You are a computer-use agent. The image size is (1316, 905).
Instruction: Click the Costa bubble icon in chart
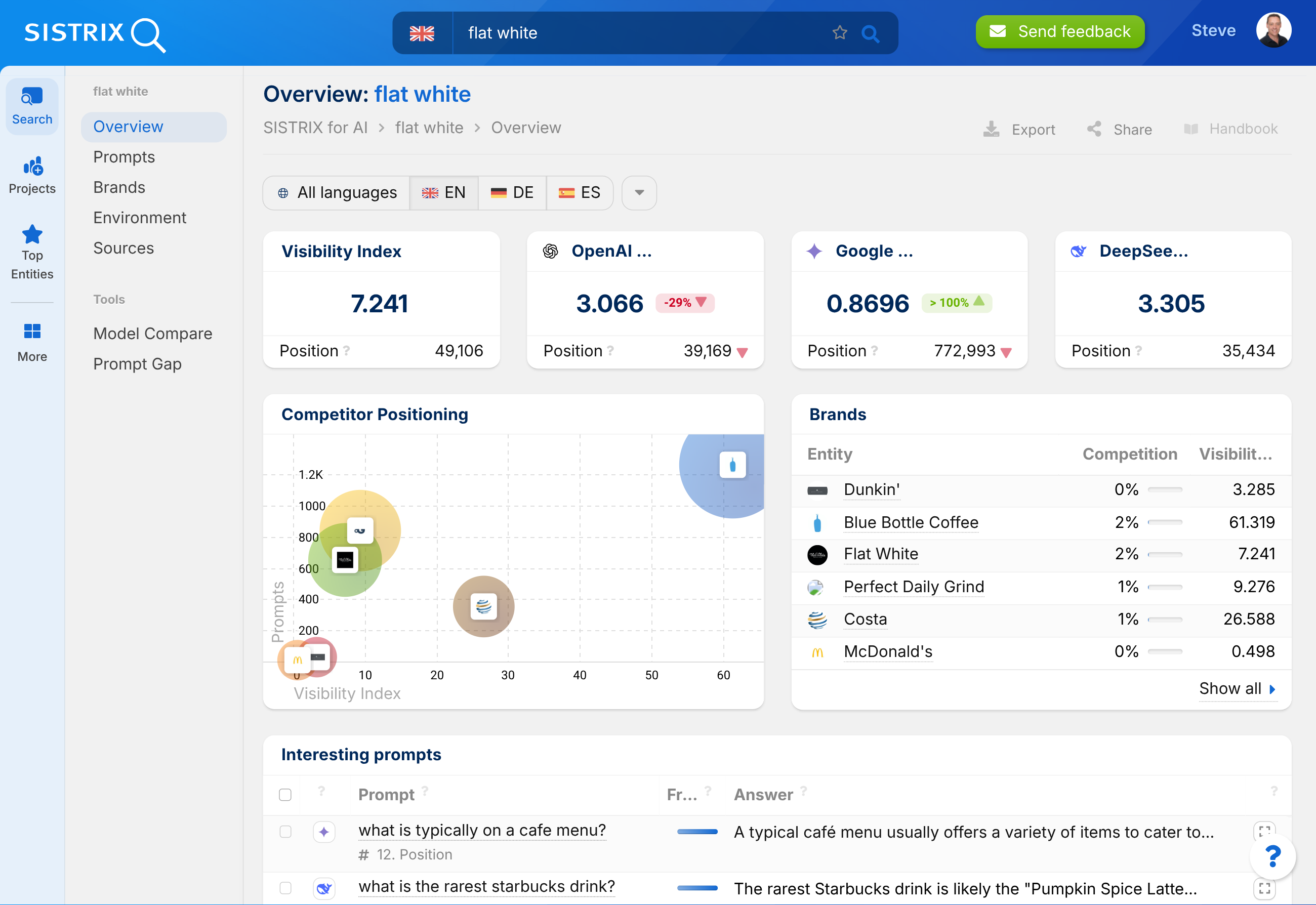click(x=484, y=606)
